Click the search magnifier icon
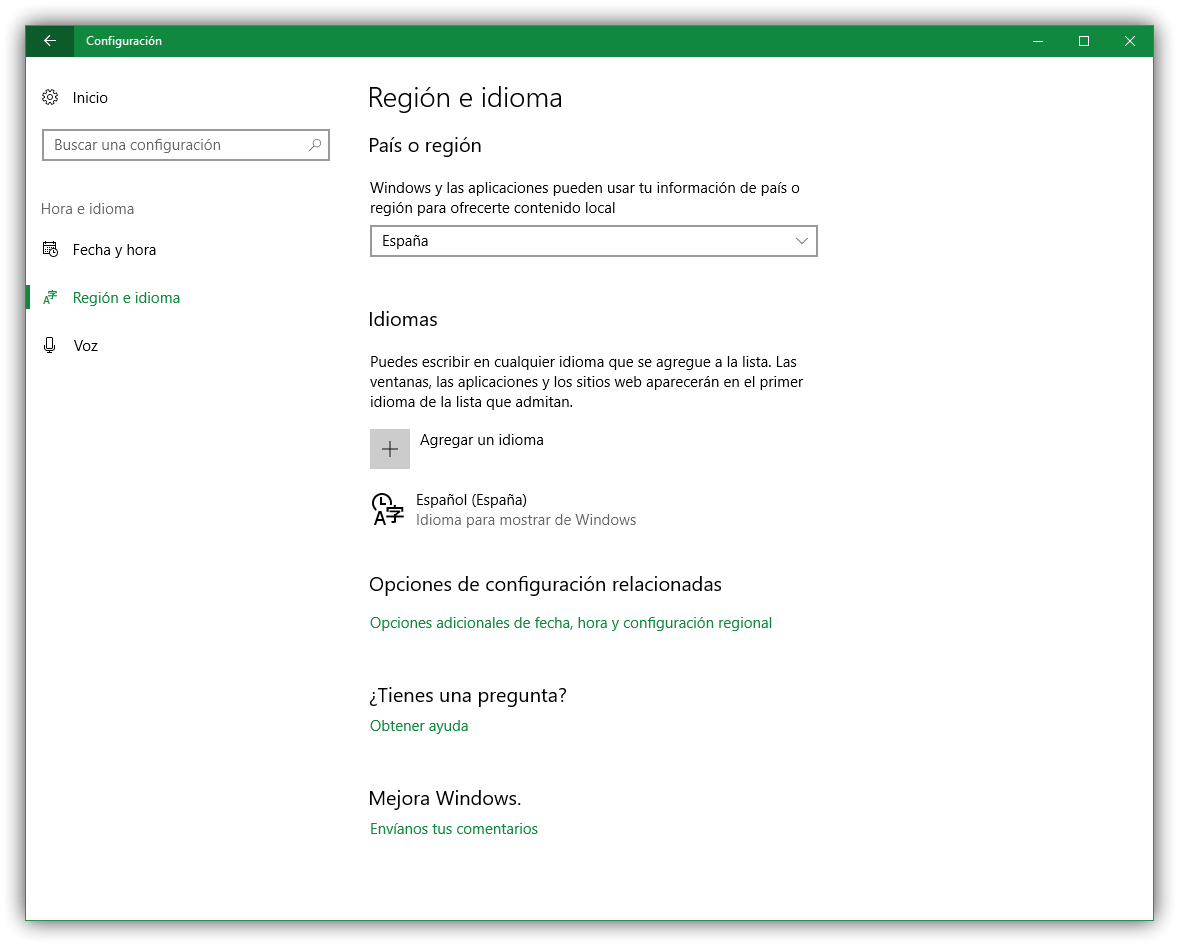The width and height of the screenshot is (1179, 946). pyautogui.click(x=315, y=145)
